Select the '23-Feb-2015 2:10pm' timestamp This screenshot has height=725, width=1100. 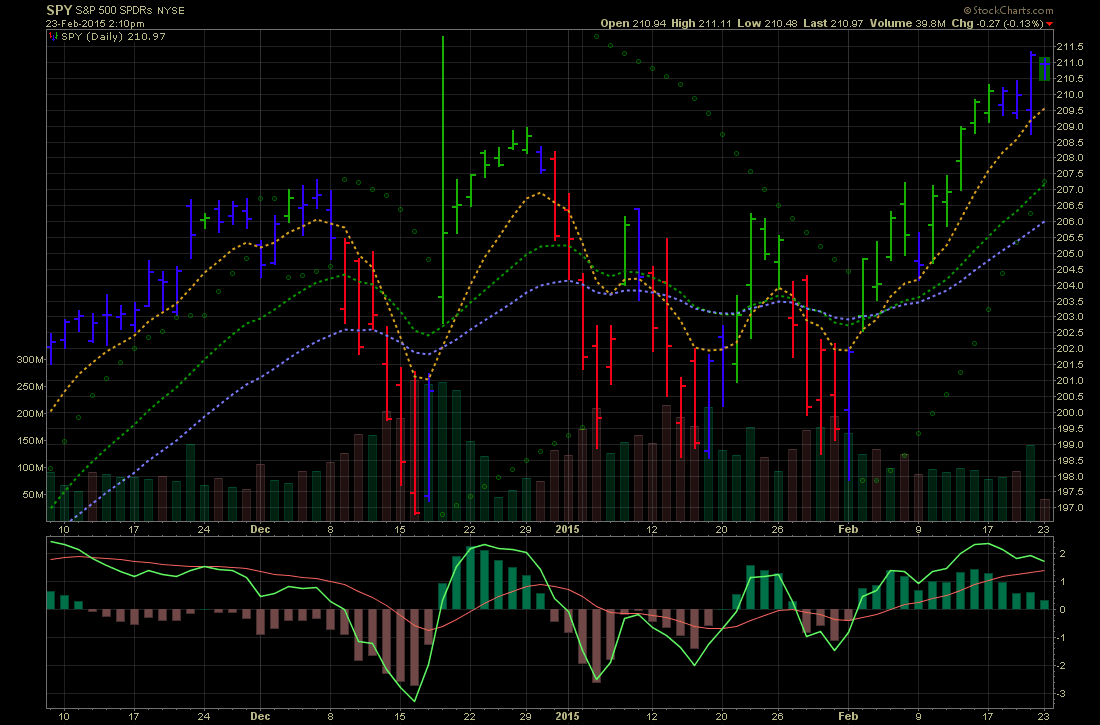[95, 23]
